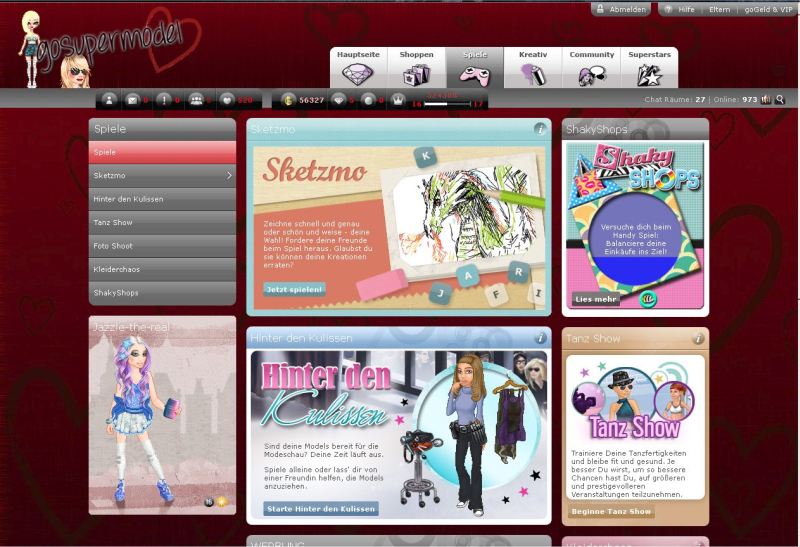
Task: Click the Chat Räume count text
Action: click(674, 100)
